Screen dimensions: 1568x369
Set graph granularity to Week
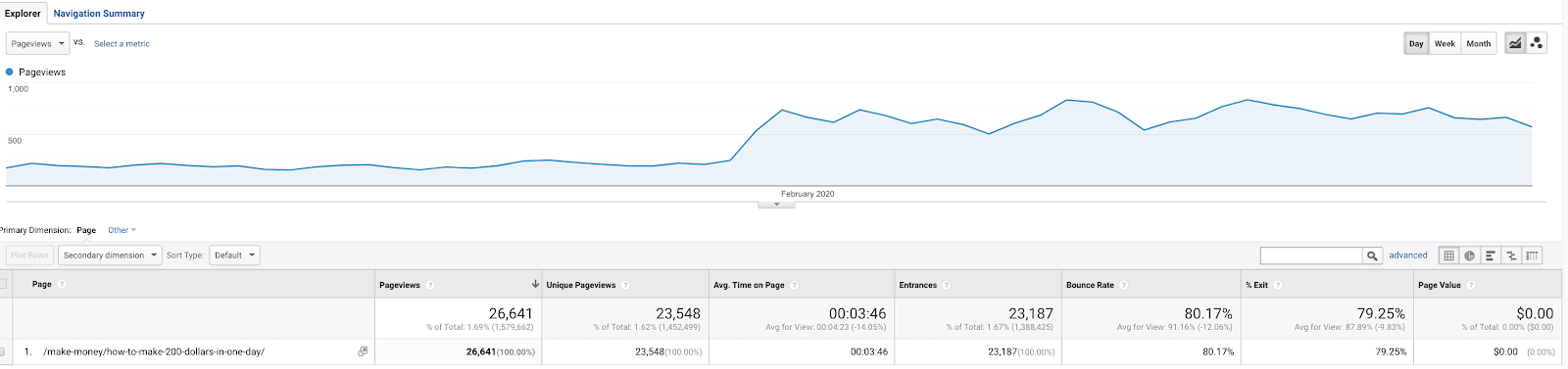click(x=1445, y=43)
